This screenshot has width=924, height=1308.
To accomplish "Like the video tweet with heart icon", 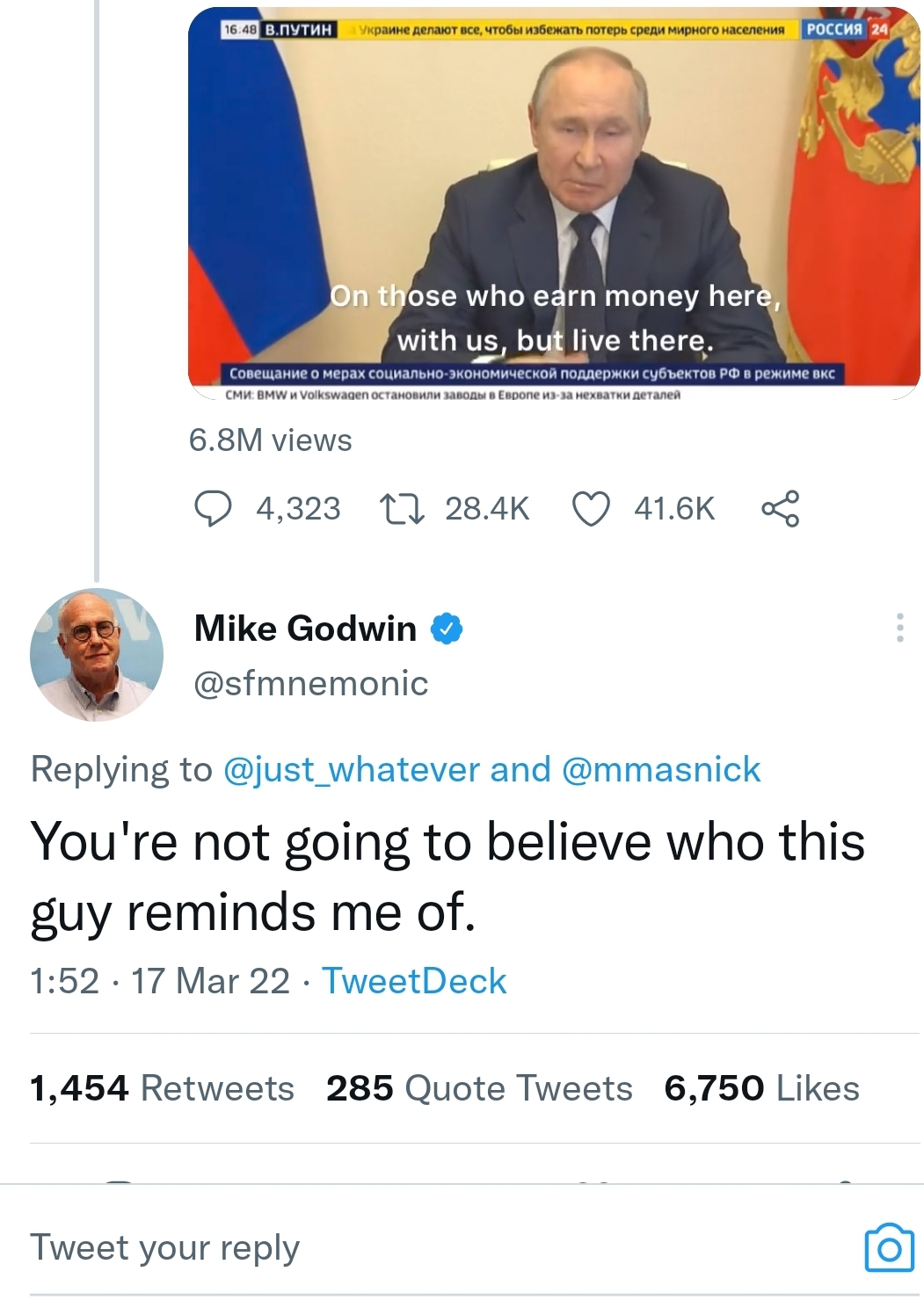I will pyautogui.click(x=591, y=508).
